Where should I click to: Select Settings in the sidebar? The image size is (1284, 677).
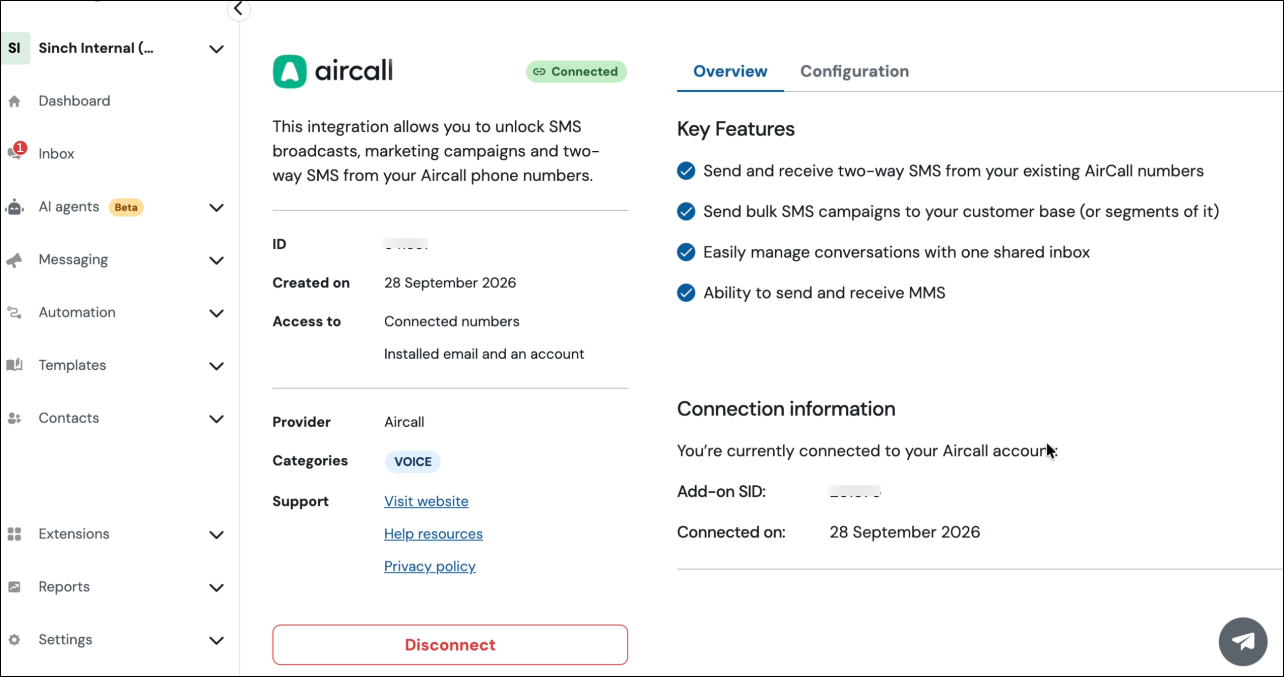pyautogui.click(x=65, y=640)
